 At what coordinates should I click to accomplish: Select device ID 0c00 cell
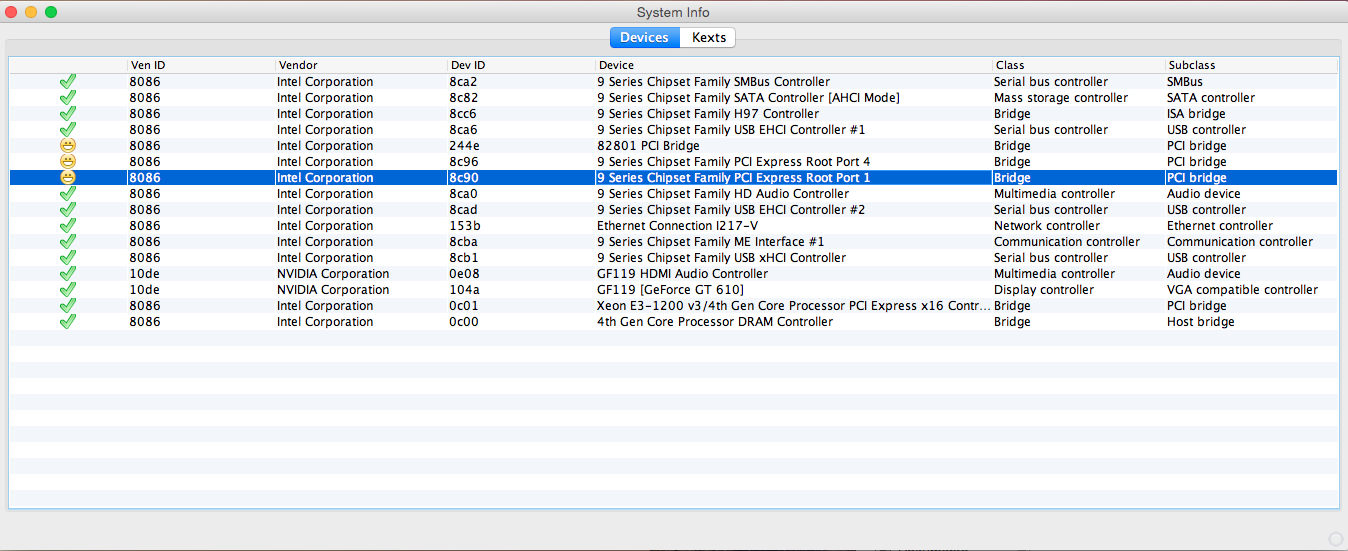point(464,322)
